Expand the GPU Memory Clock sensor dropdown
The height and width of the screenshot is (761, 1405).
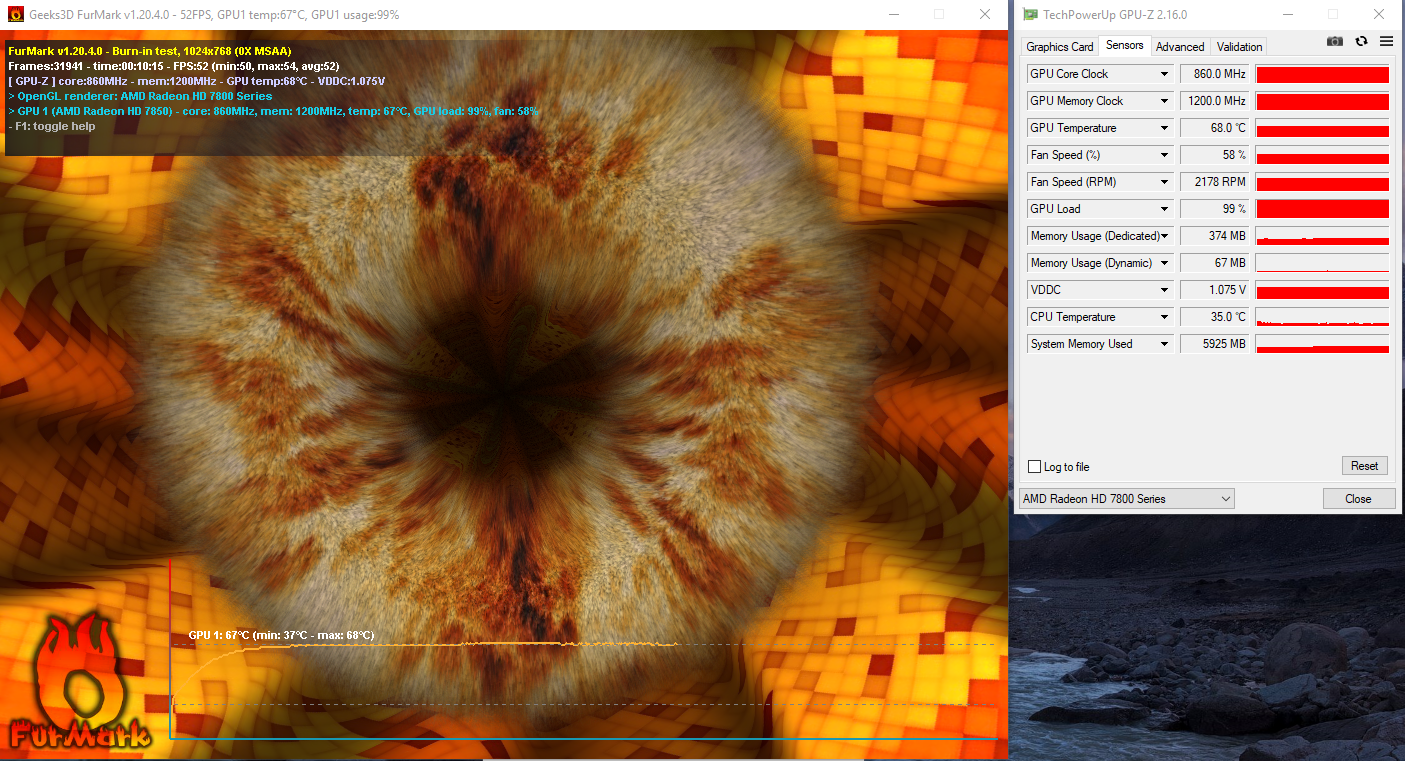(x=1164, y=101)
